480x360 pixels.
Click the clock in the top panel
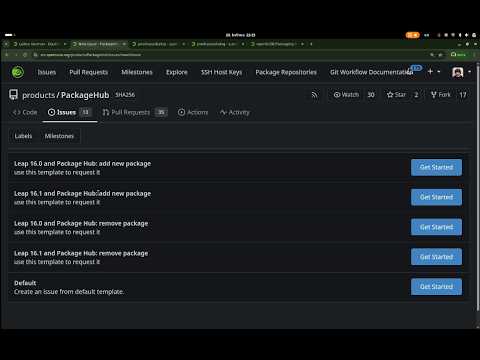pyautogui.click(x=240, y=35)
